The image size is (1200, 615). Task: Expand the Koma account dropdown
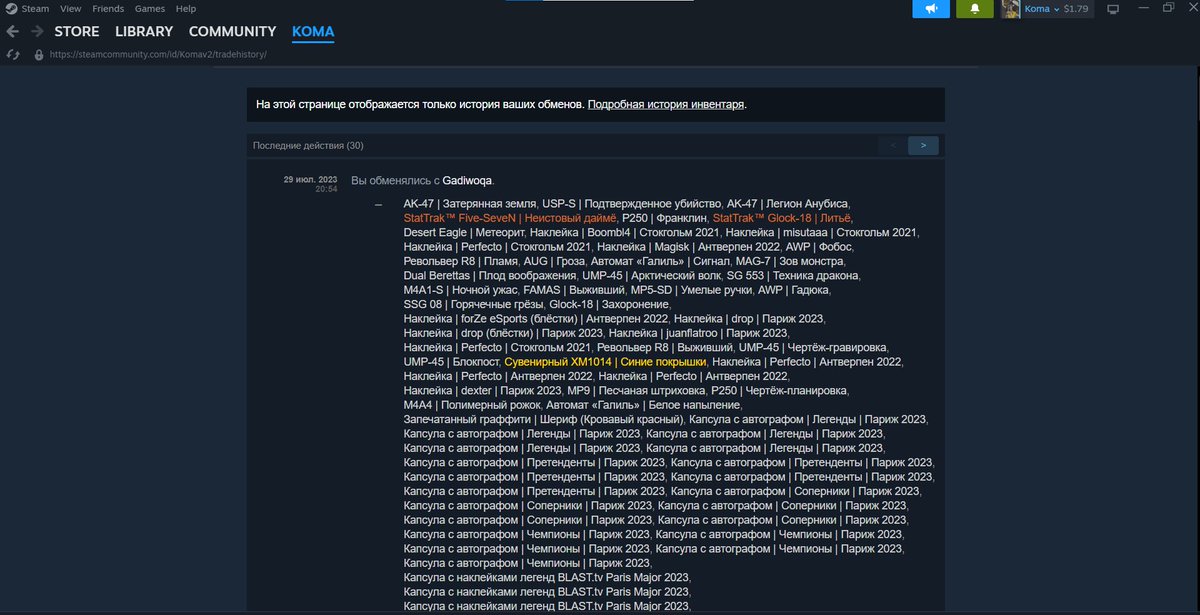(x=1041, y=9)
